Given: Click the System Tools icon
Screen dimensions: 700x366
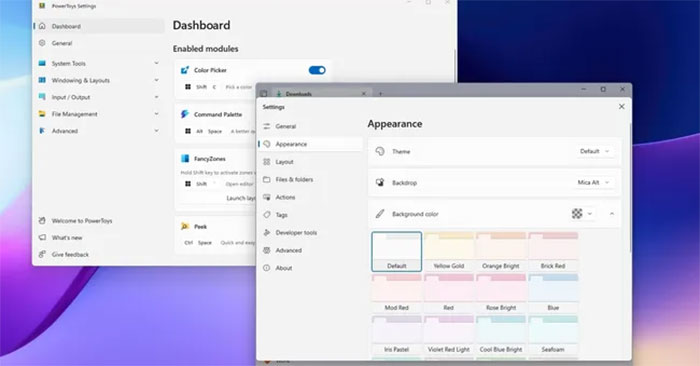Looking at the screenshot, I should tap(42, 63).
